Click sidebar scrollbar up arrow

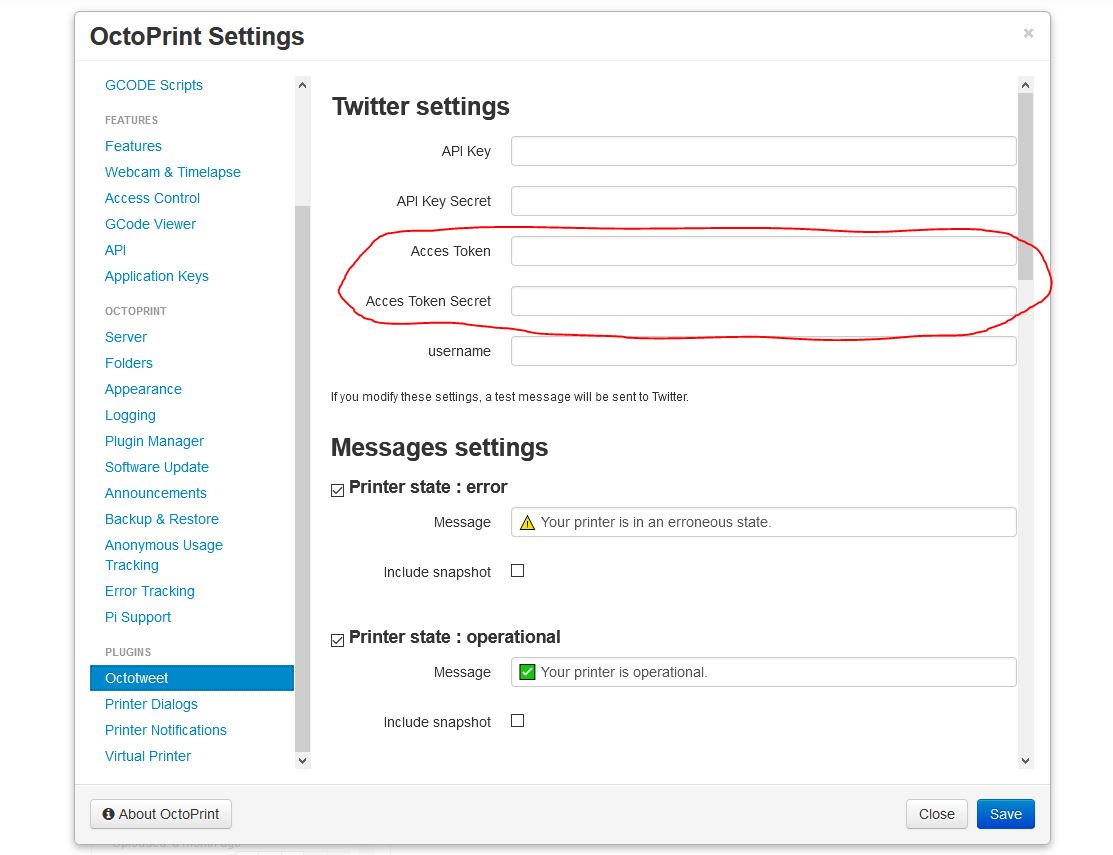pyautogui.click(x=302, y=85)
